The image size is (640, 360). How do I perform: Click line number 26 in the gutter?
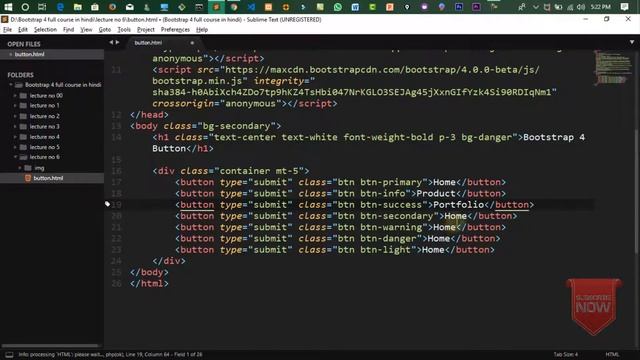point(117,283)
